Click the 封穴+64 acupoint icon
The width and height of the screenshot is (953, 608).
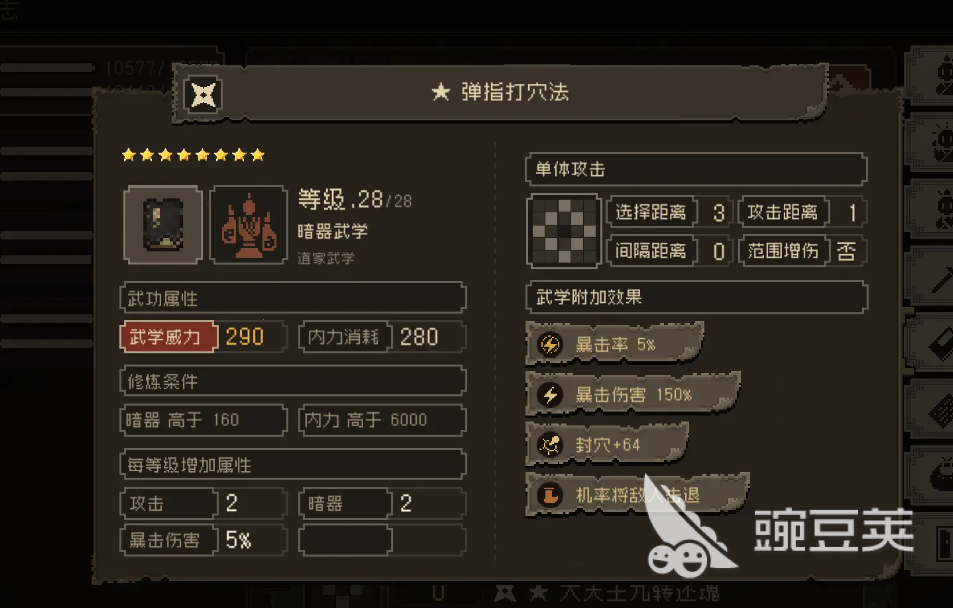pos(550,444)
